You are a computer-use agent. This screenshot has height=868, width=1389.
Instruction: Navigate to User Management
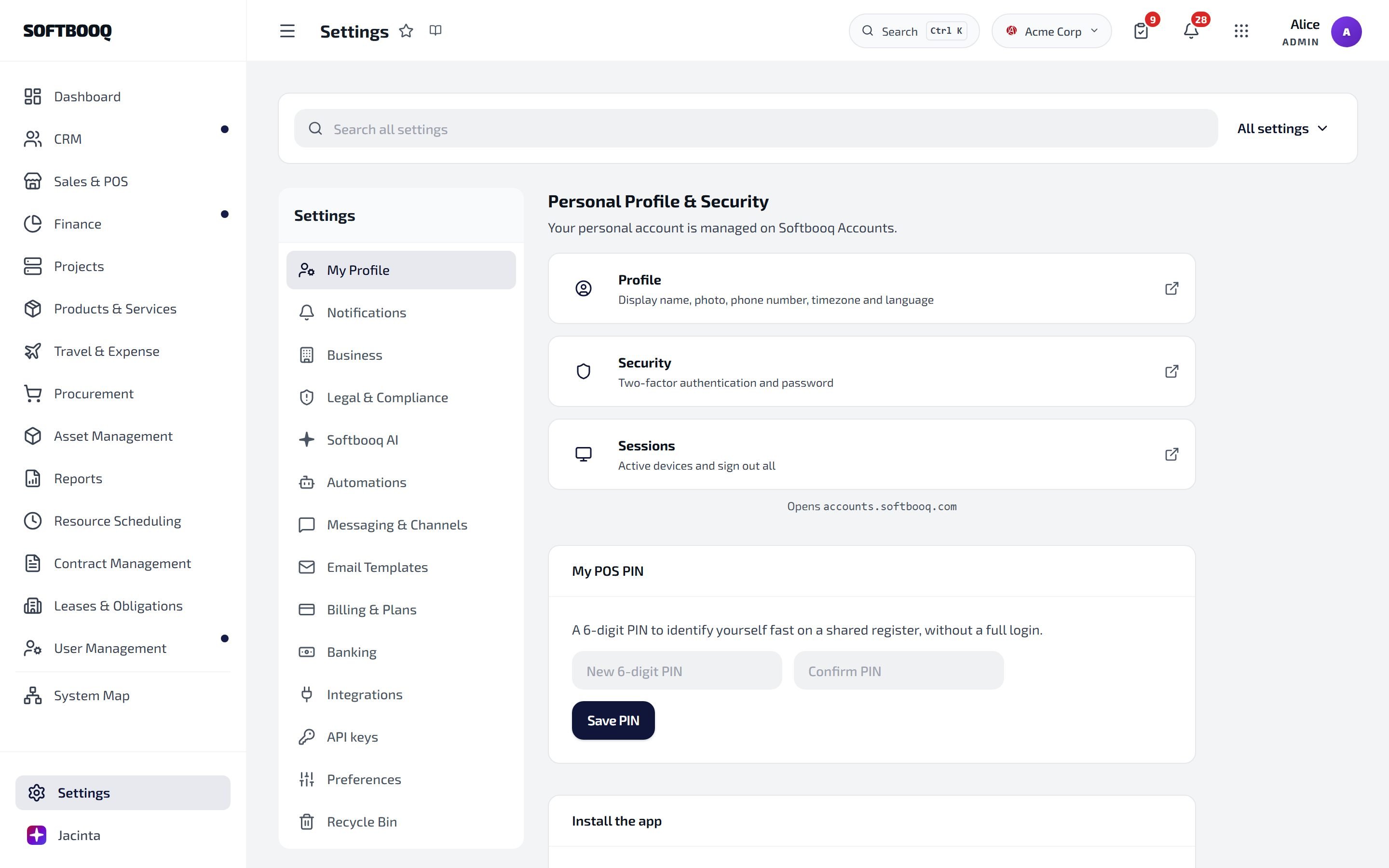click(x=123, y=648)
